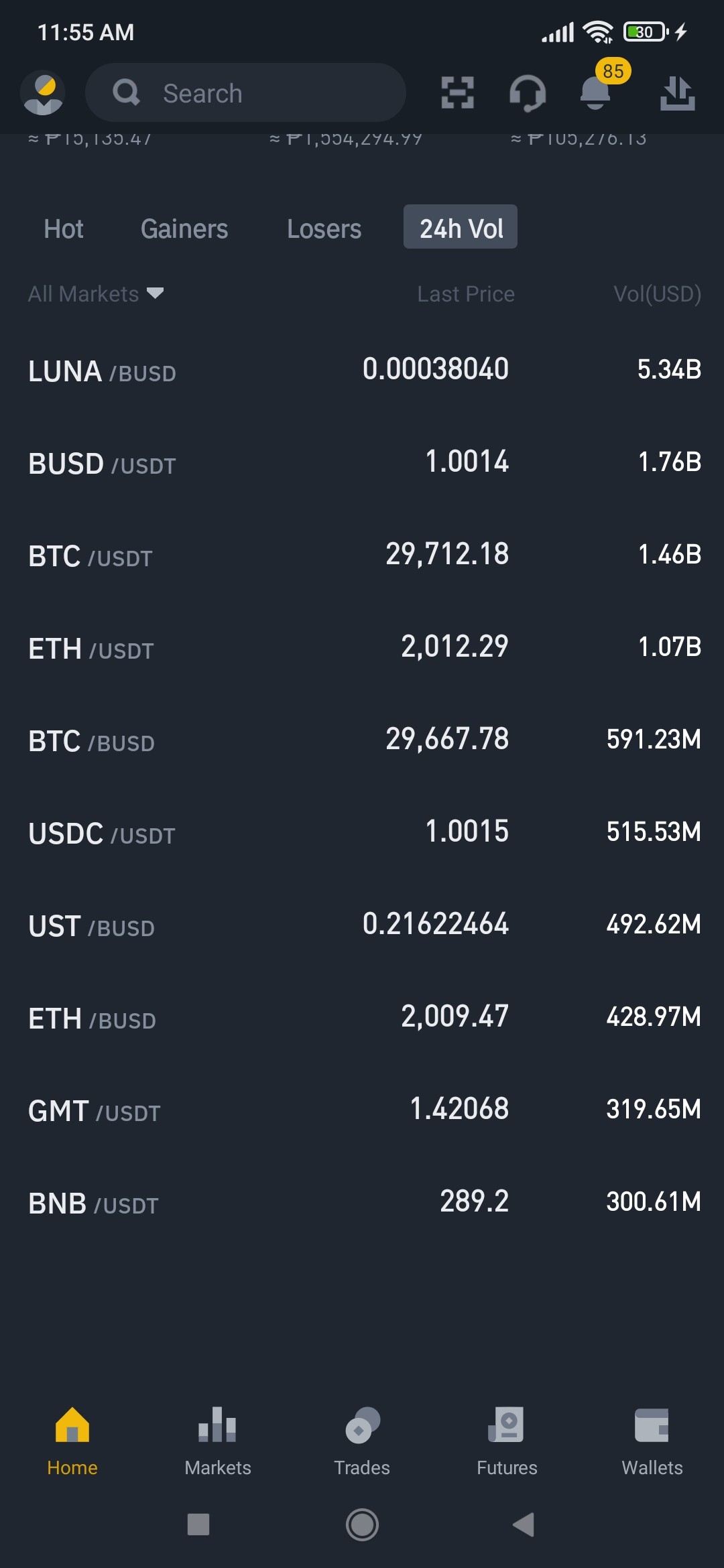Expand the All Markets dropdown
This screenshot has height=1568, width=724.
[96, 293]
